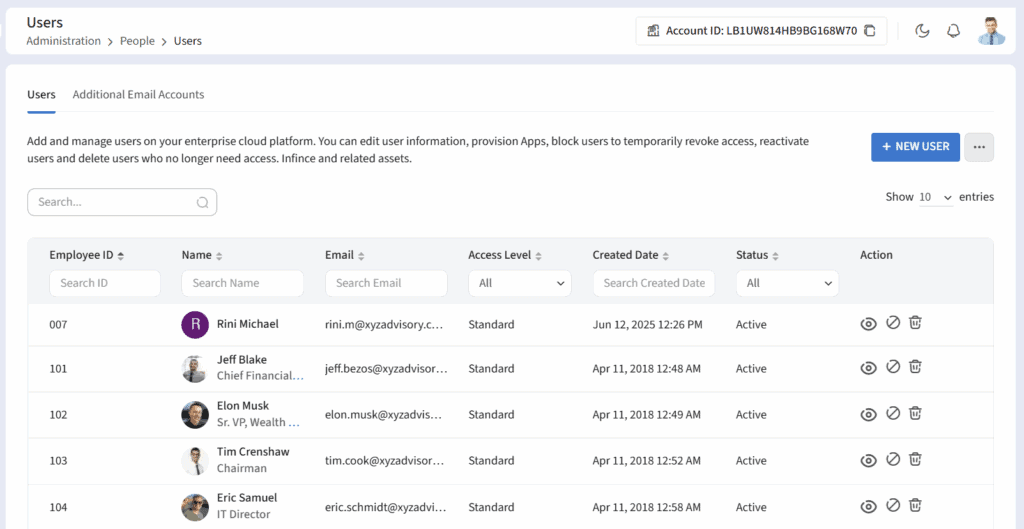Open the notifications bell
Screen dimensions: 1024x529
[953, 31]
